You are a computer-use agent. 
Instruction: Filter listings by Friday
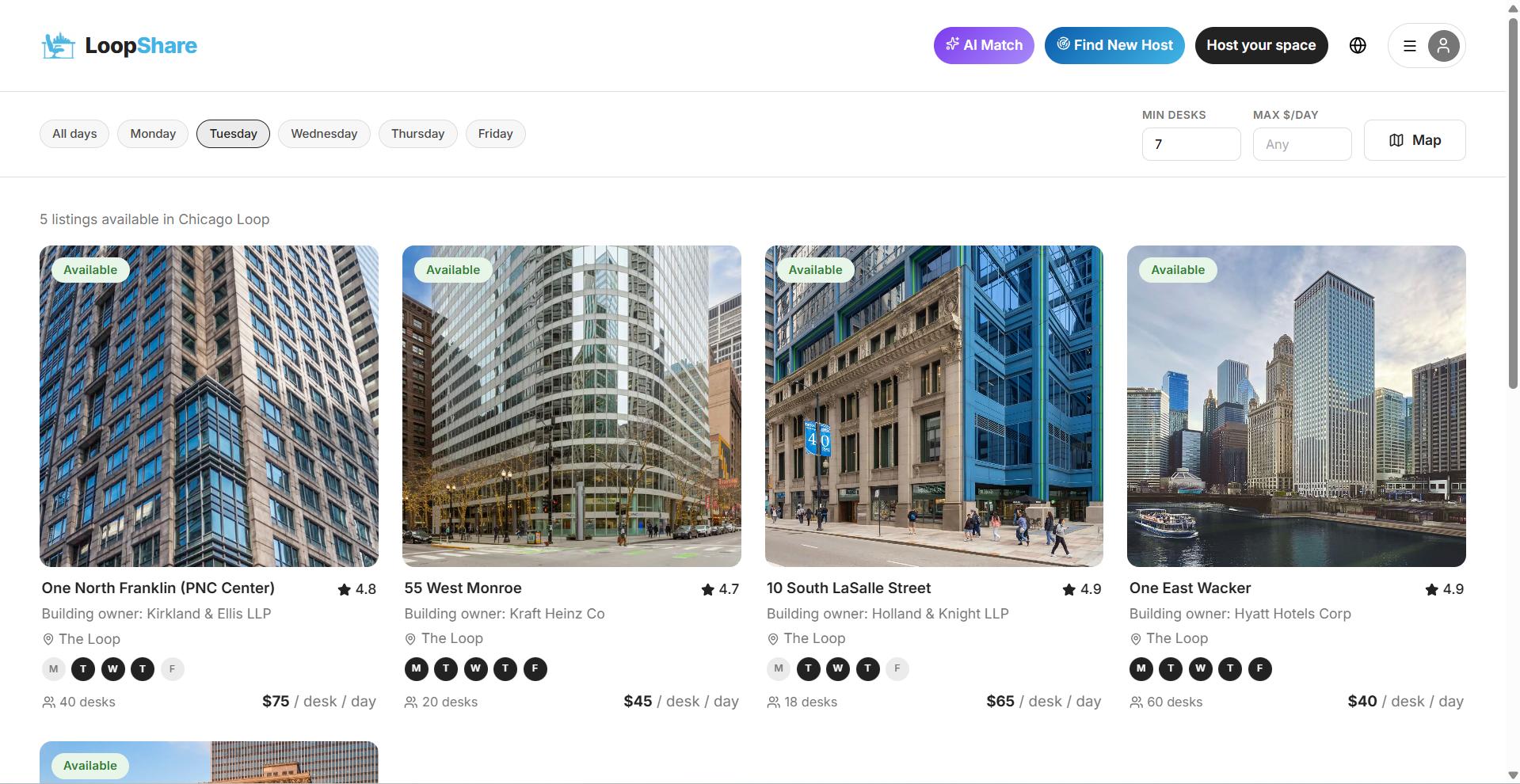(x=495, y=134)
